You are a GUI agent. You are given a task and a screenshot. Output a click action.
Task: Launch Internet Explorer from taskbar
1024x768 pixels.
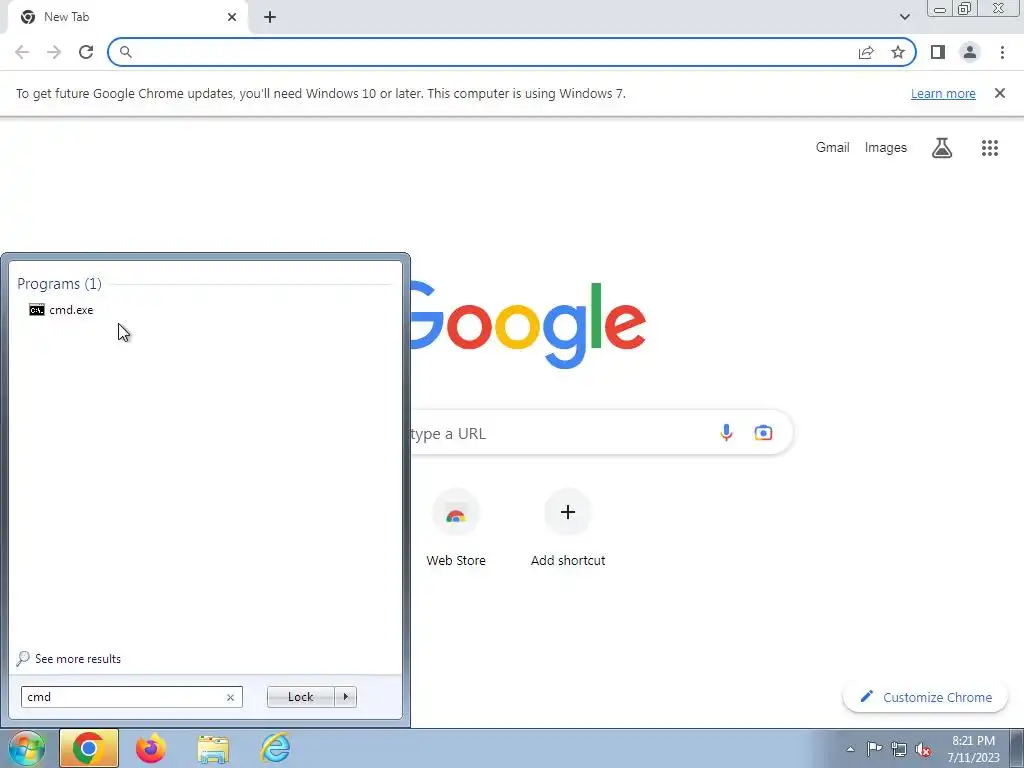click(275, 748)
